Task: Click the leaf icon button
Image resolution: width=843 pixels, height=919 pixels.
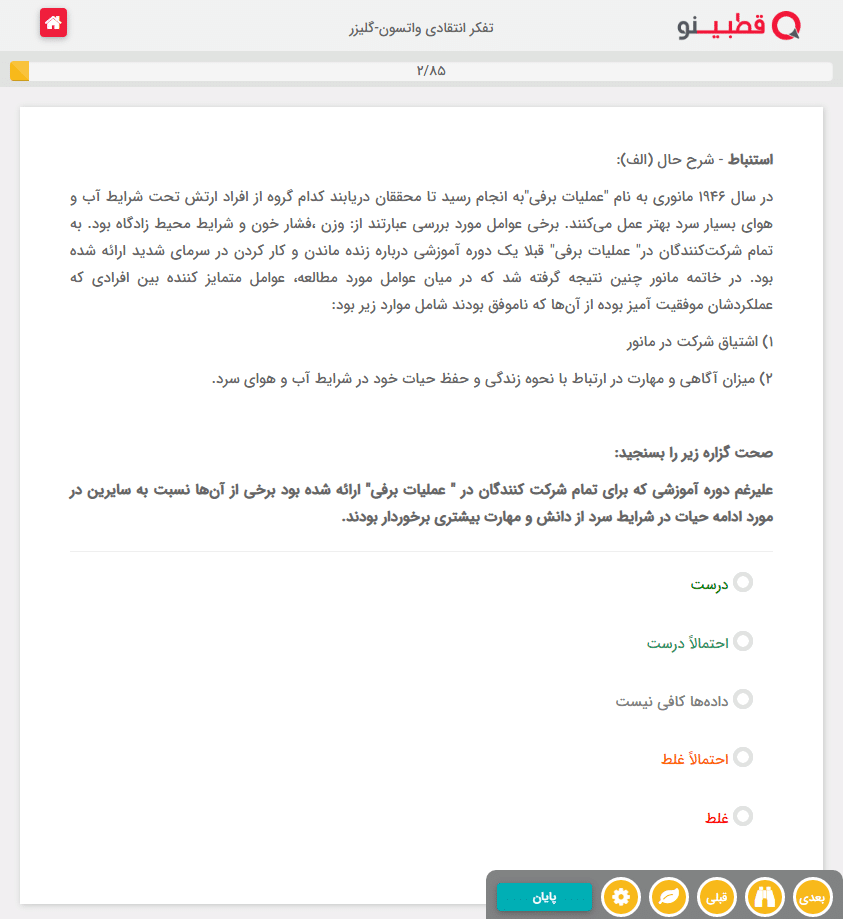Action: (668, 896)
